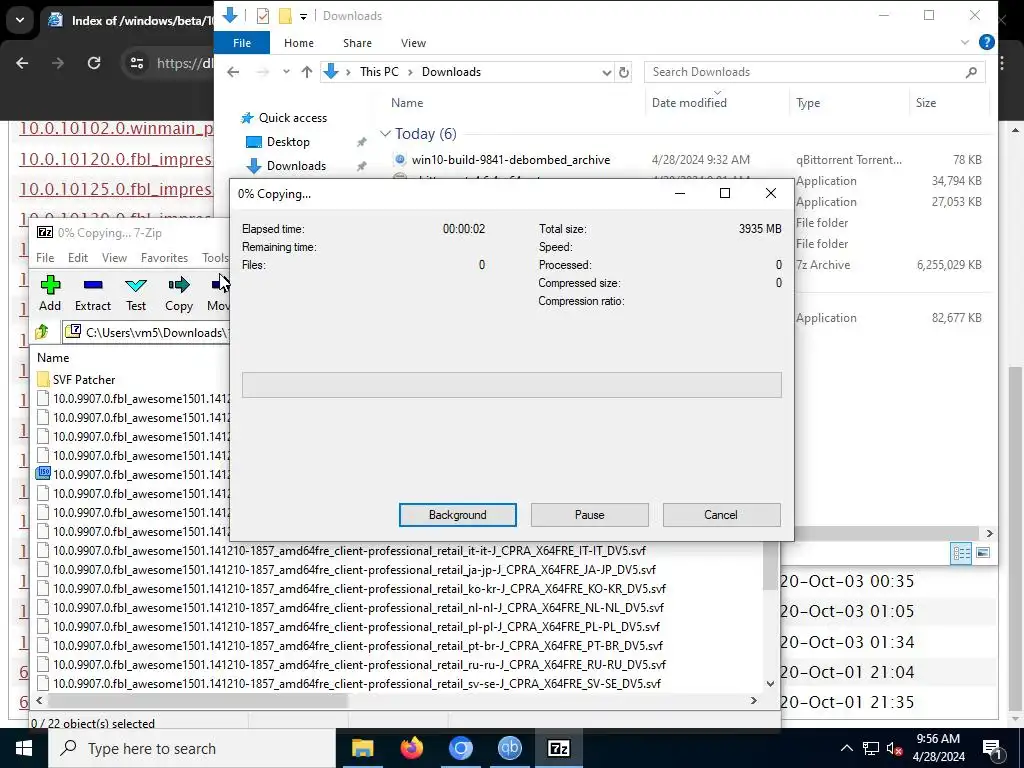Open the Explorer View tab

point(413,42)
